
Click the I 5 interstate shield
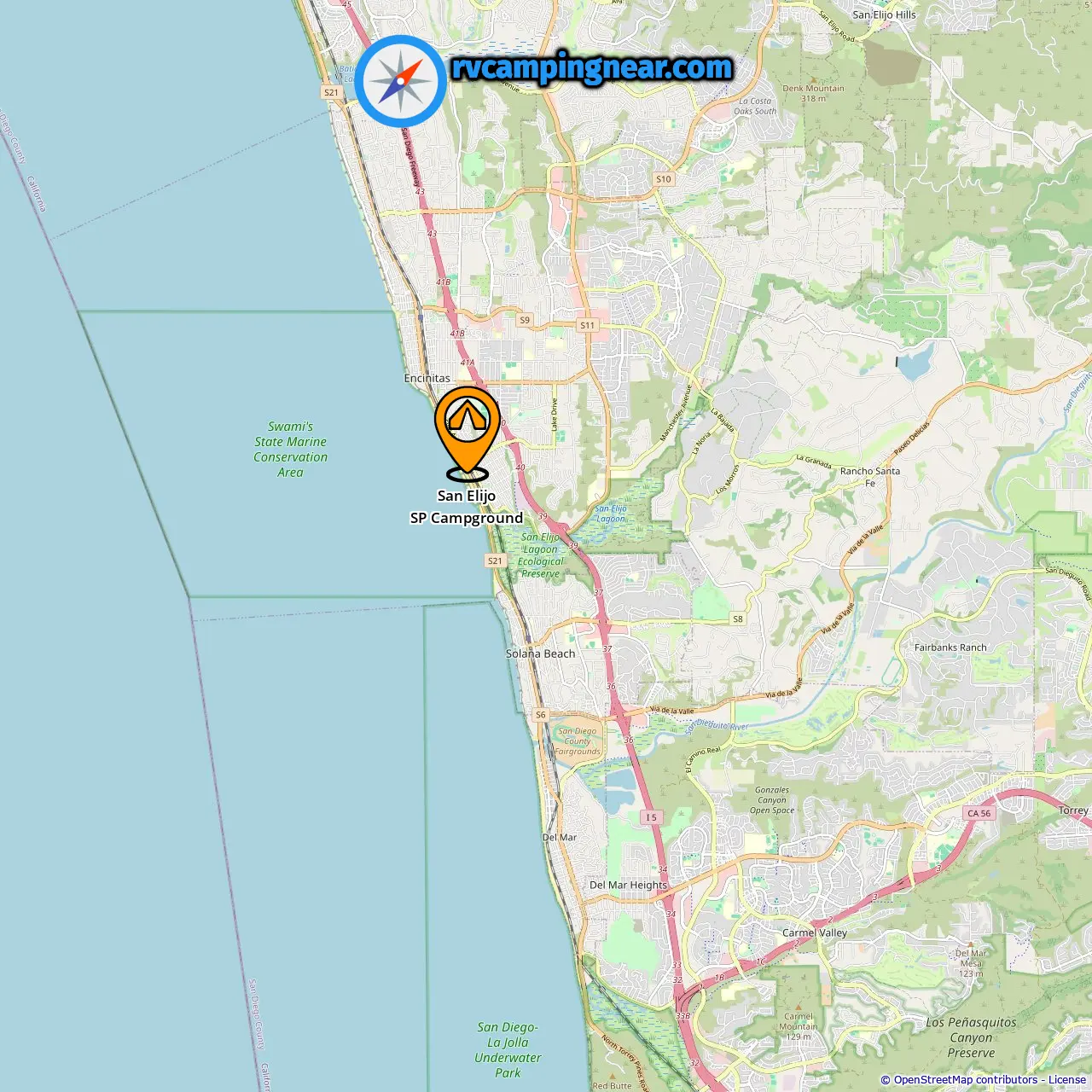point(651,817)
